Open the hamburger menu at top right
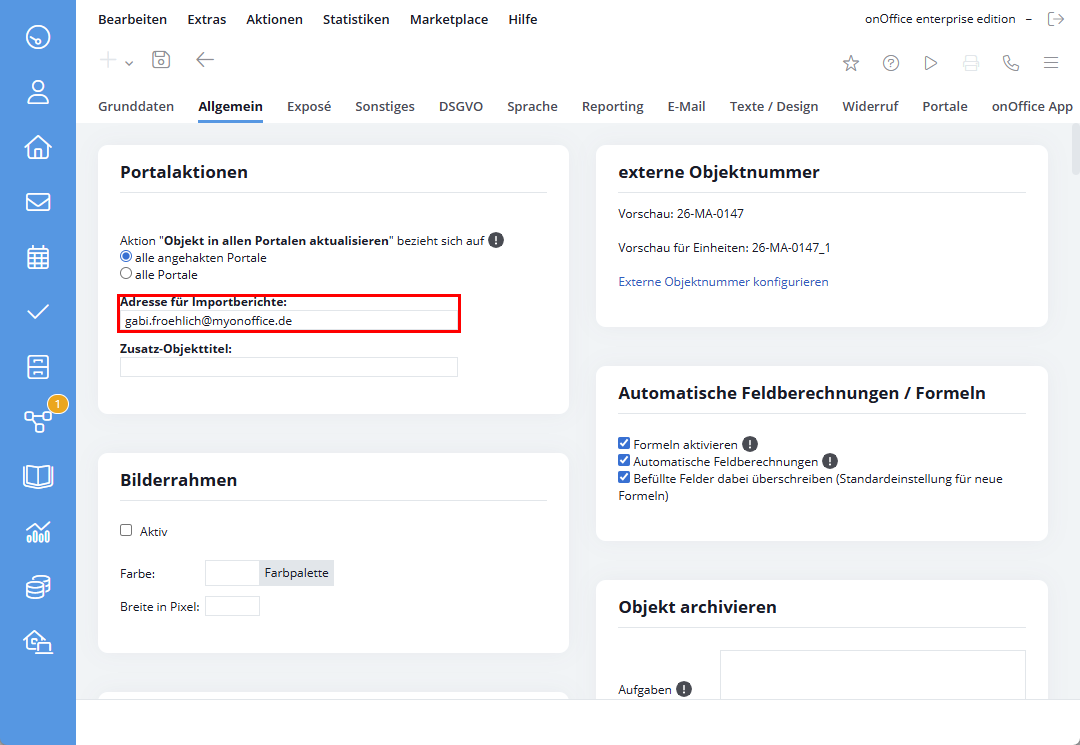Screen dimensions: 1080x745 (x=1051, y=63)
